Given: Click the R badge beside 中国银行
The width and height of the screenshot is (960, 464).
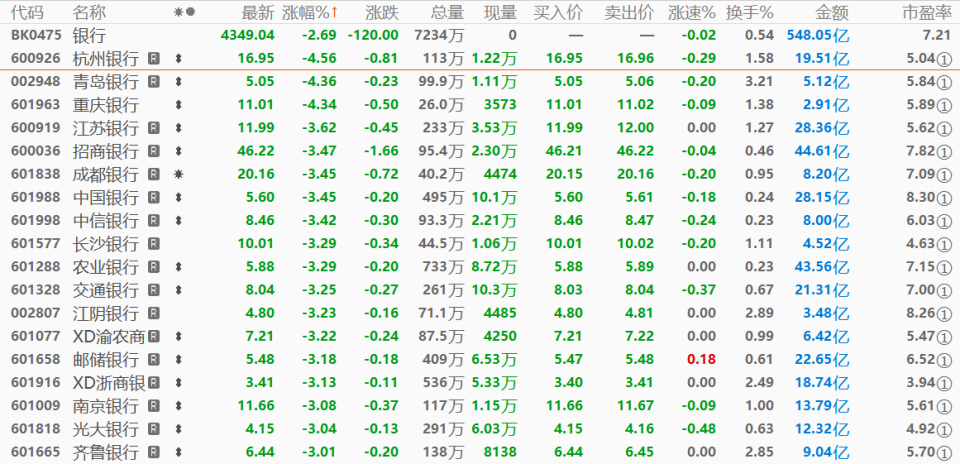Looking at the screenshot, I should click(154, 197).
